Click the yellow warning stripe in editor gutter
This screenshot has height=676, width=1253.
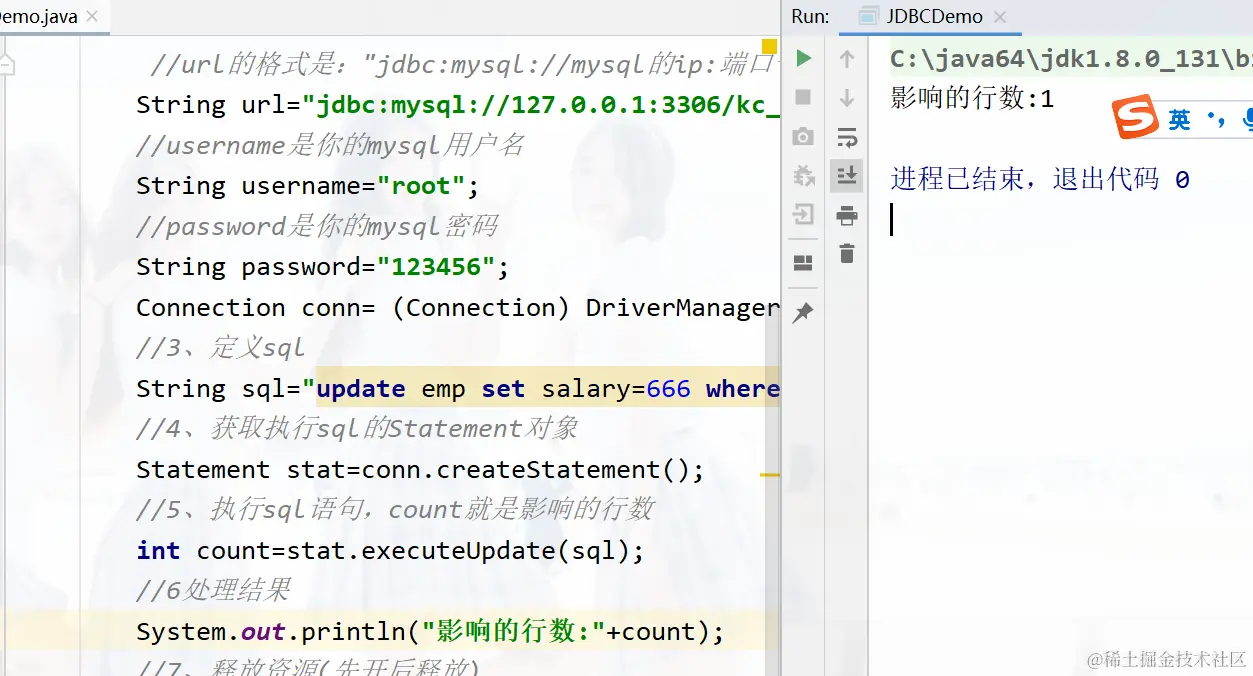coord(769,475)
